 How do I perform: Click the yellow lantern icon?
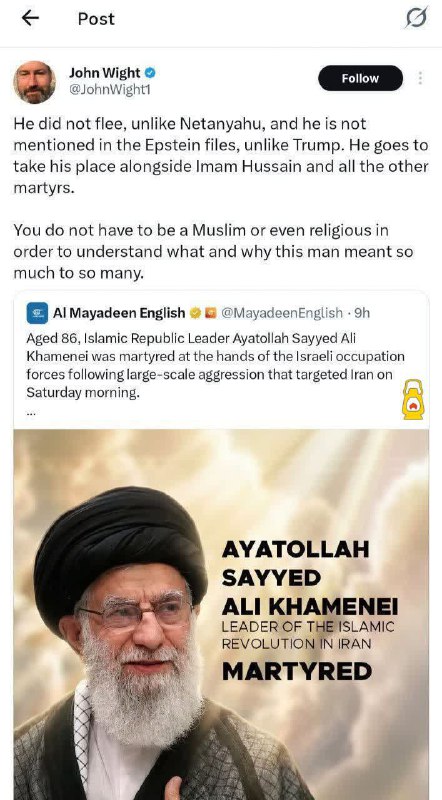[413, 399]
